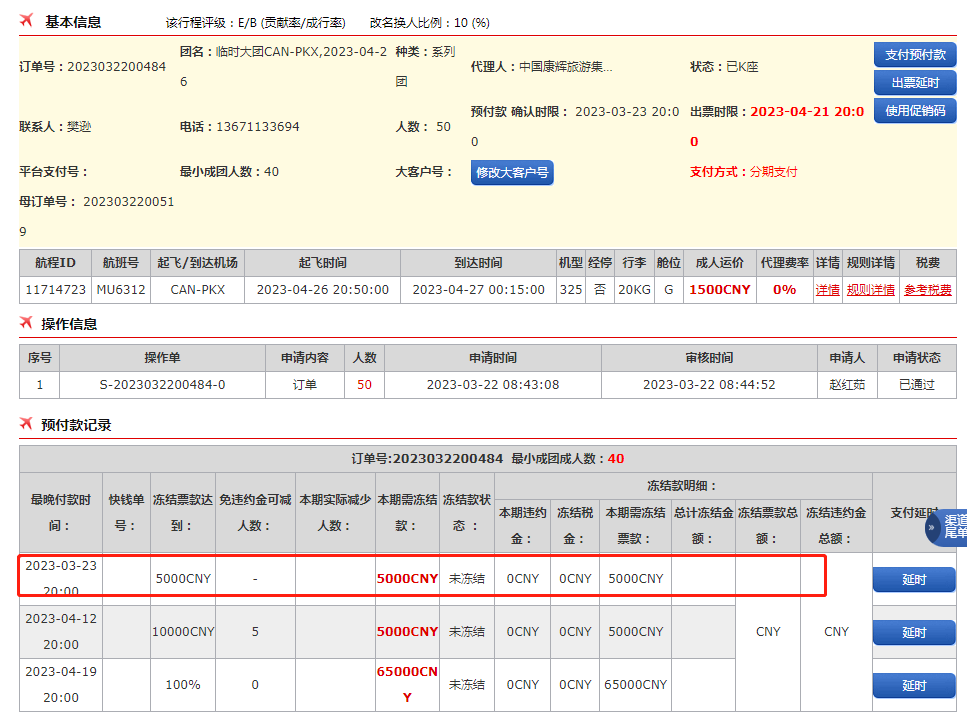Click the 65000CNY freeze amount cell
Viewport: 967px width, 724px height.
(407, 685)
